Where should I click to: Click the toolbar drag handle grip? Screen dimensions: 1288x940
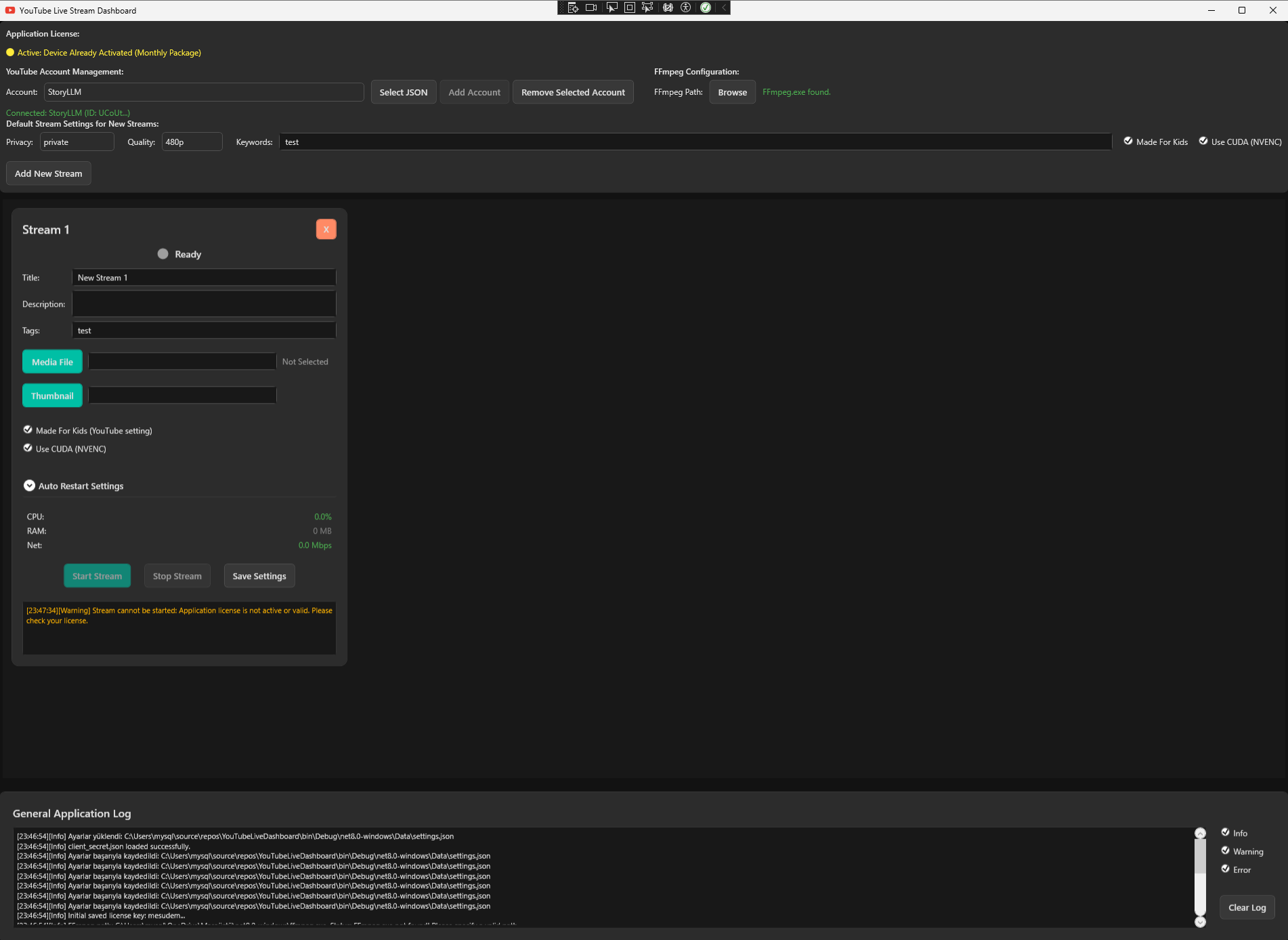coord(561,7)
